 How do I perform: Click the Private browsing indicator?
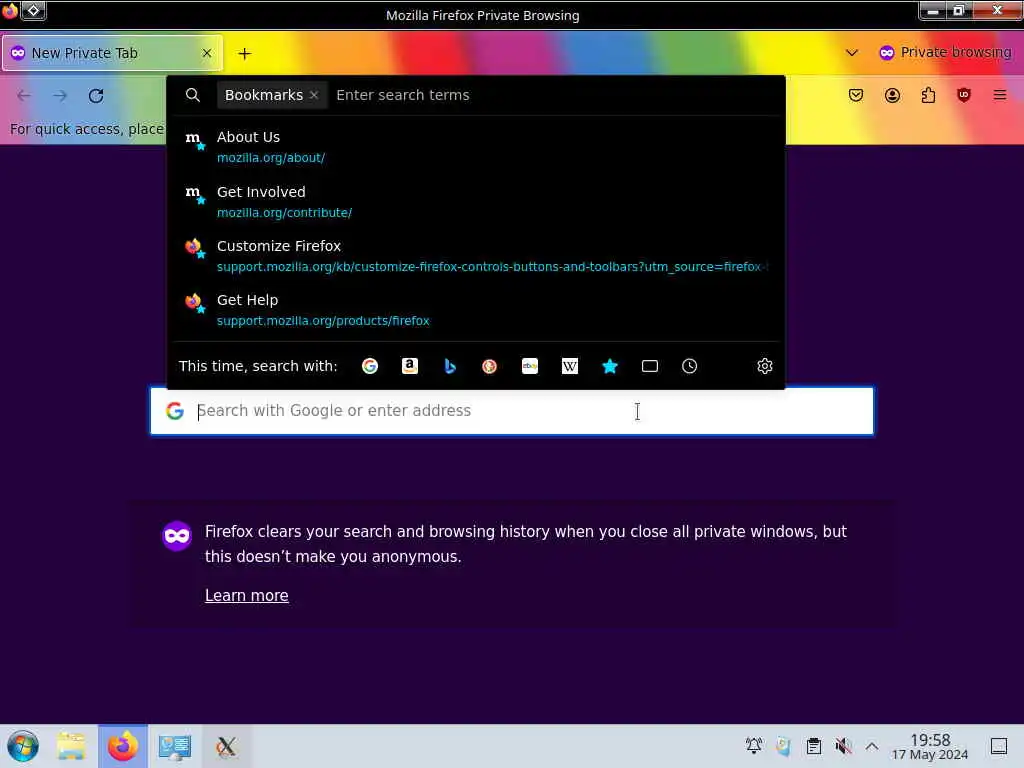(946, 52)
